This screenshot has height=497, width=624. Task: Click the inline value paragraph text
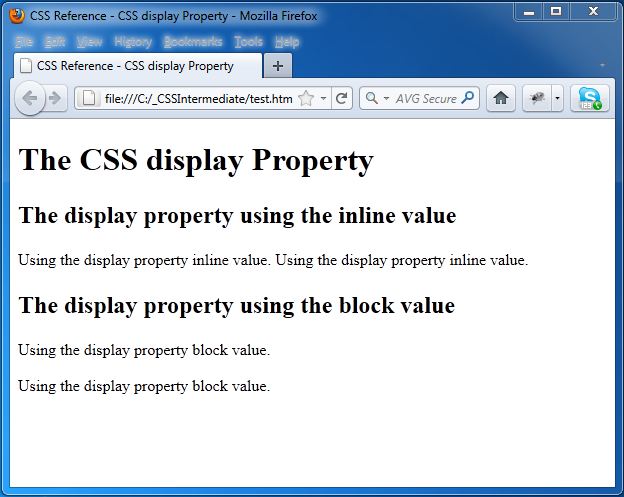point(273,260)
